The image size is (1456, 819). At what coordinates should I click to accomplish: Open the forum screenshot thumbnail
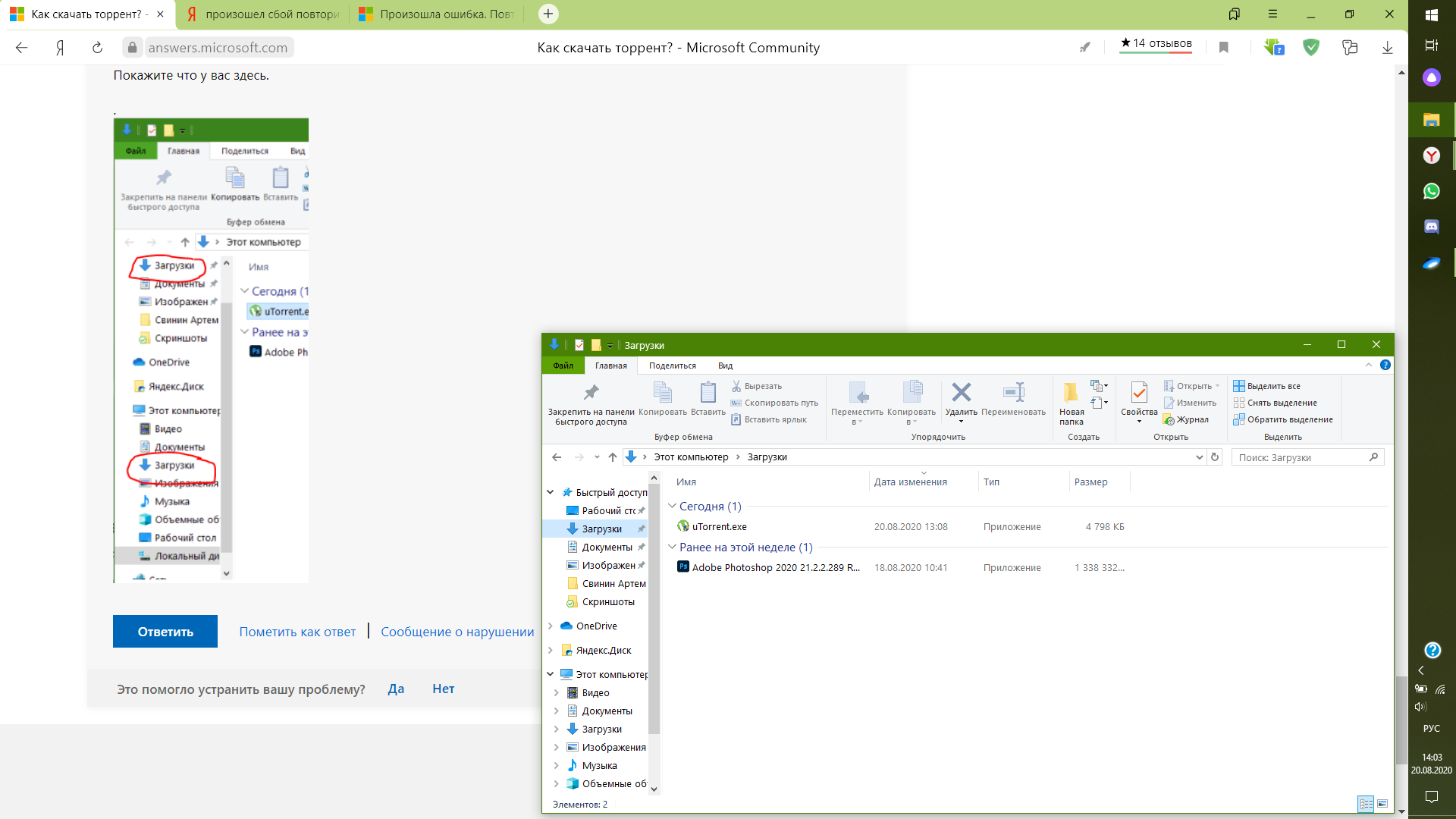point(211,350)
